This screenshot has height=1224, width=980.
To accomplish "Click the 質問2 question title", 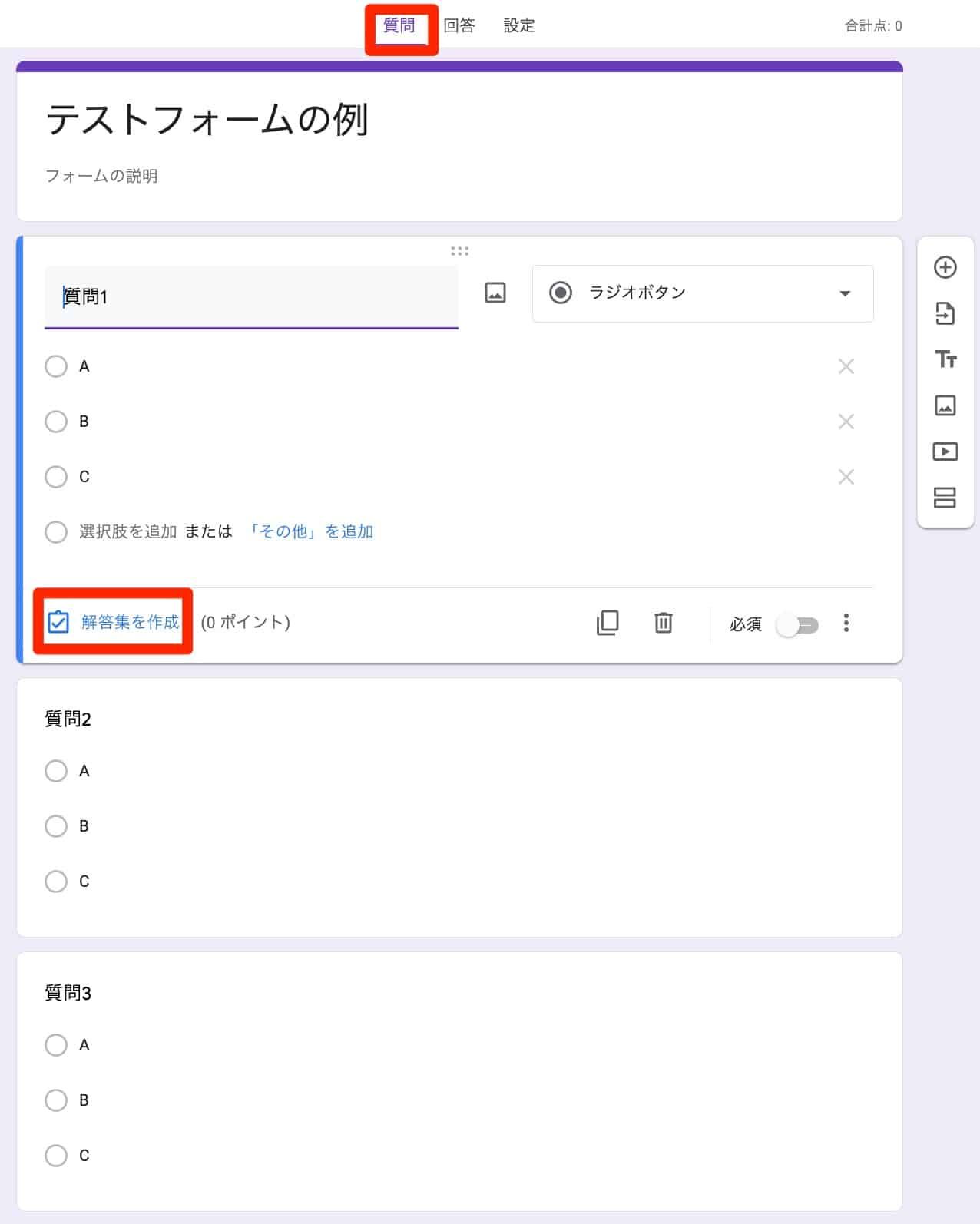I will pos(68,719).
